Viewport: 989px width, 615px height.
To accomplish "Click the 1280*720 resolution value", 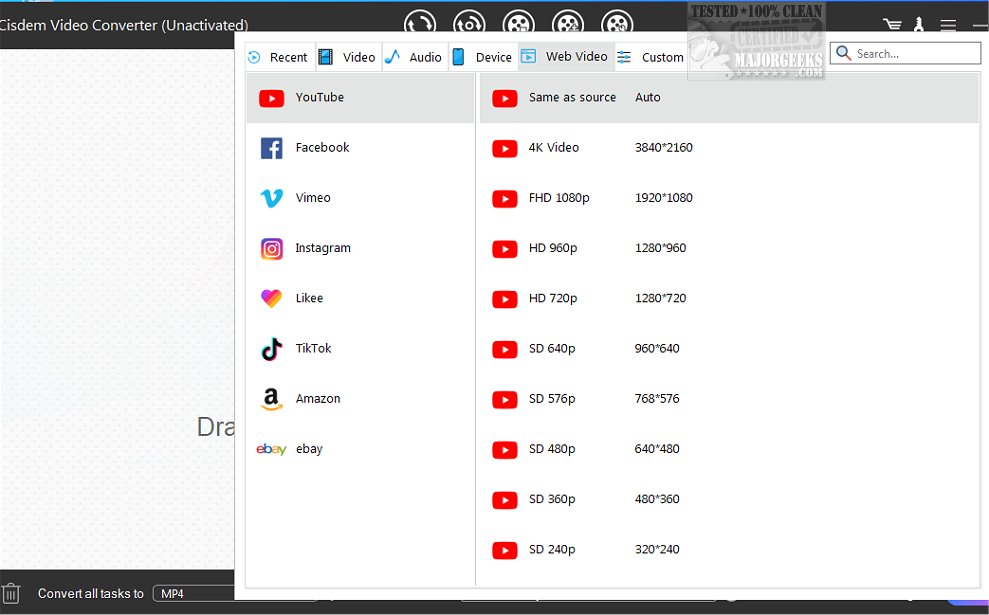I will (x=660, y=298).
